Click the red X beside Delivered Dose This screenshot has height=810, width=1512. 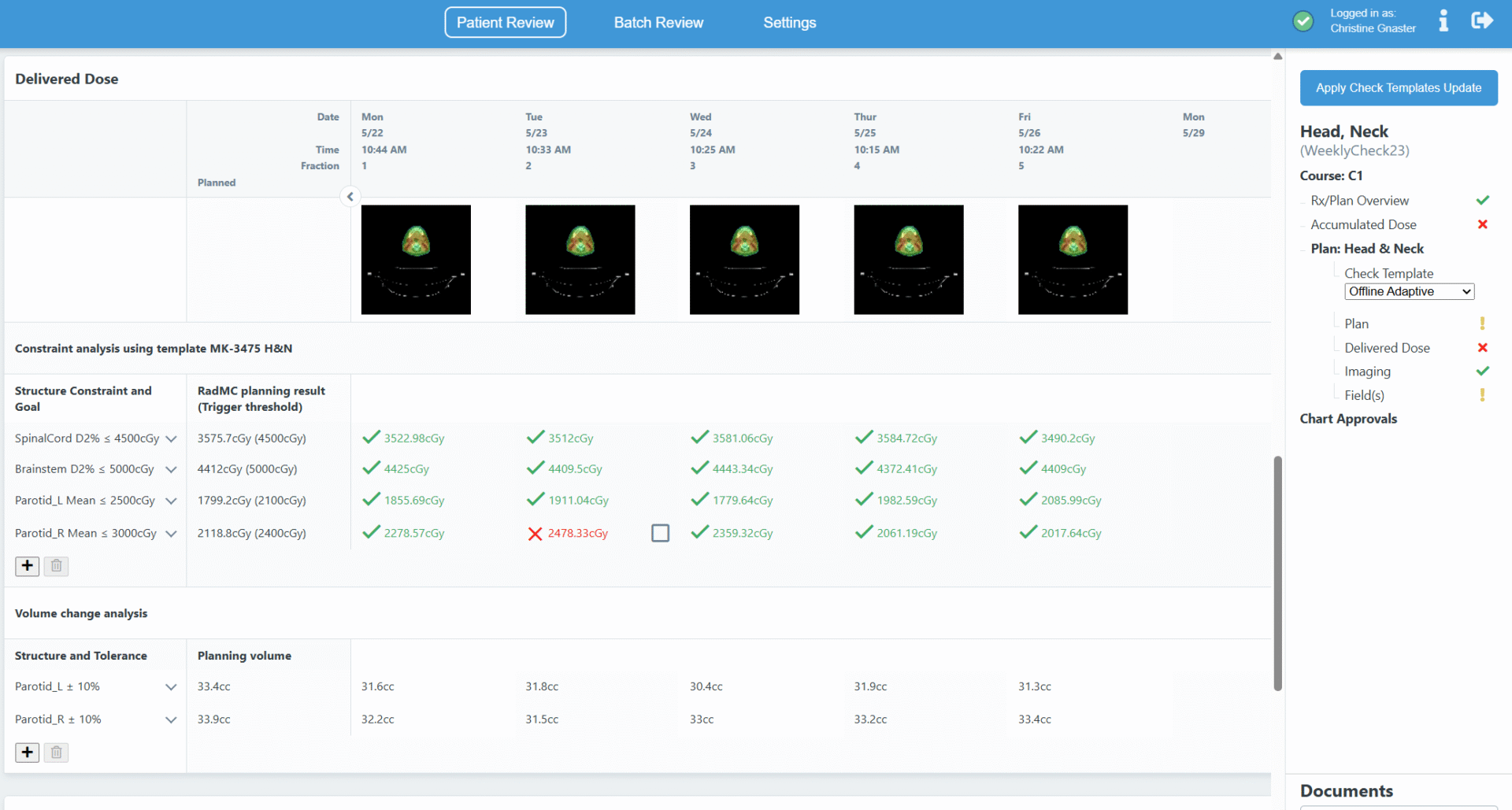1483,347
